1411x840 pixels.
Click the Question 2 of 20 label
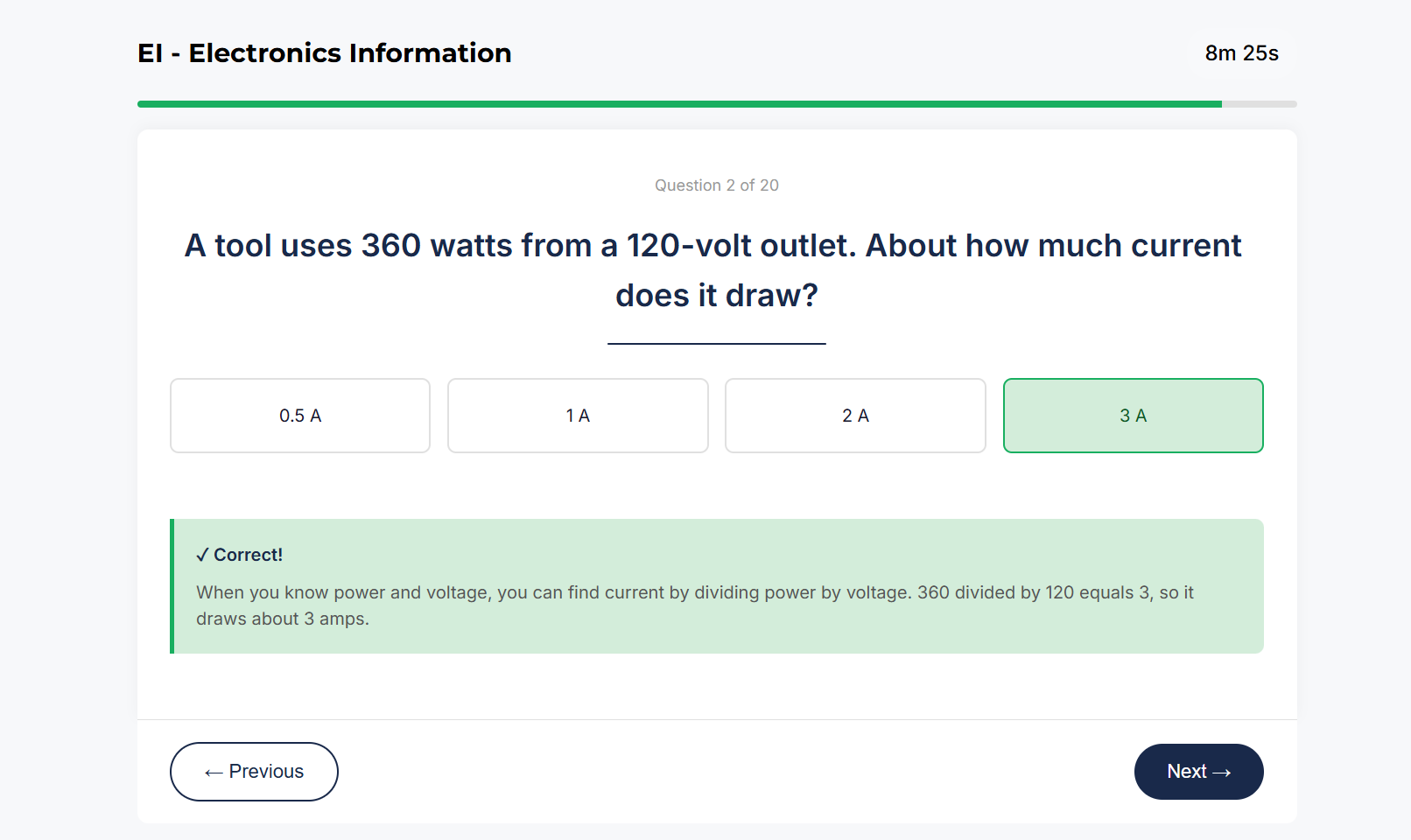[x=716, y=185]
